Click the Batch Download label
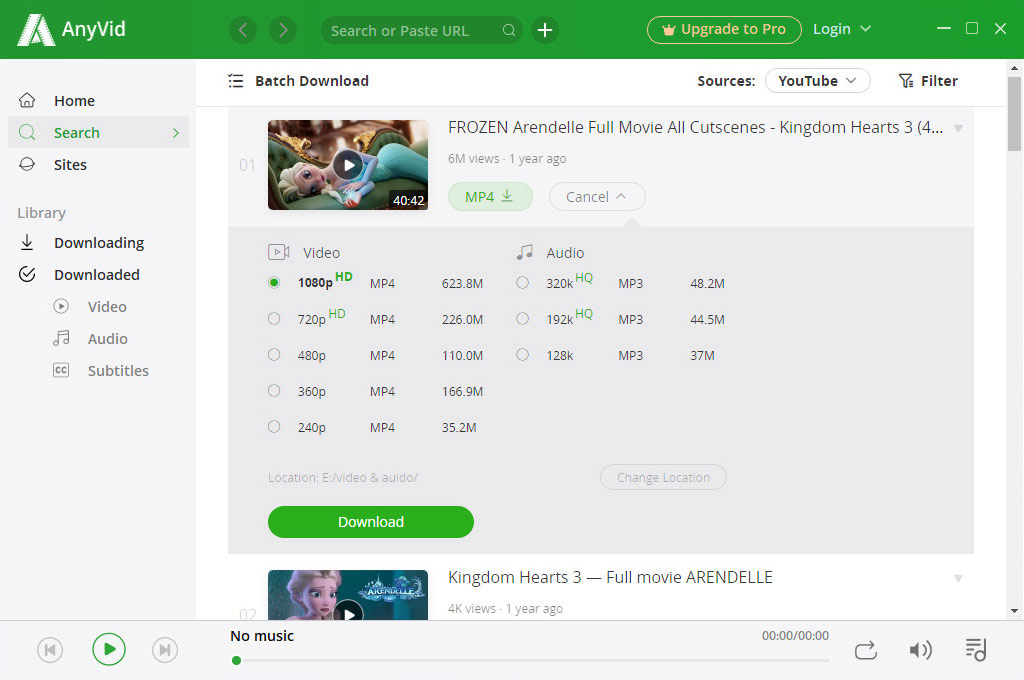The image size is (1024, 680). pos(312,81)
